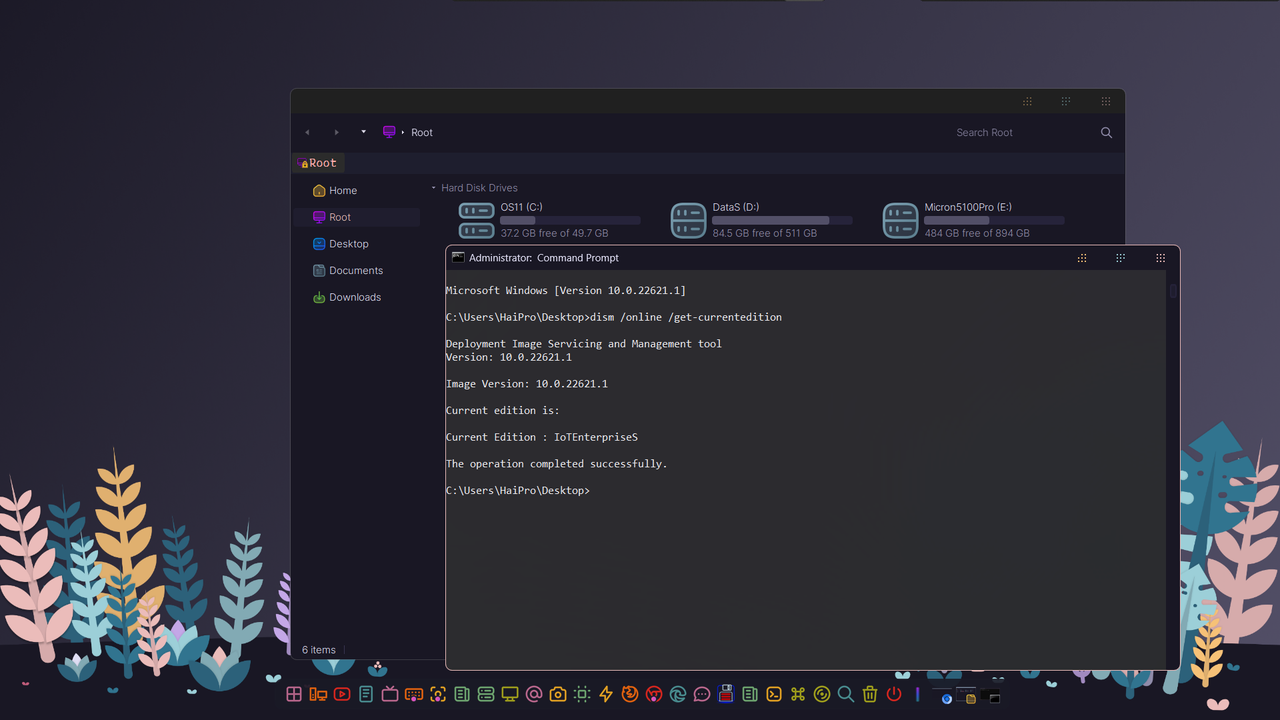Click "The operation completed successfully." line
Image resolution: width=1280 pixels, height=720 pixels.
(556, 464)
